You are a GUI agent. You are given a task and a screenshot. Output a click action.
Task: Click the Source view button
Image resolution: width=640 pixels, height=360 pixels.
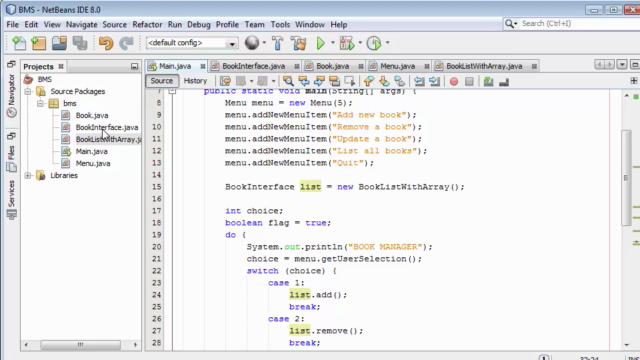click(162, 81)
